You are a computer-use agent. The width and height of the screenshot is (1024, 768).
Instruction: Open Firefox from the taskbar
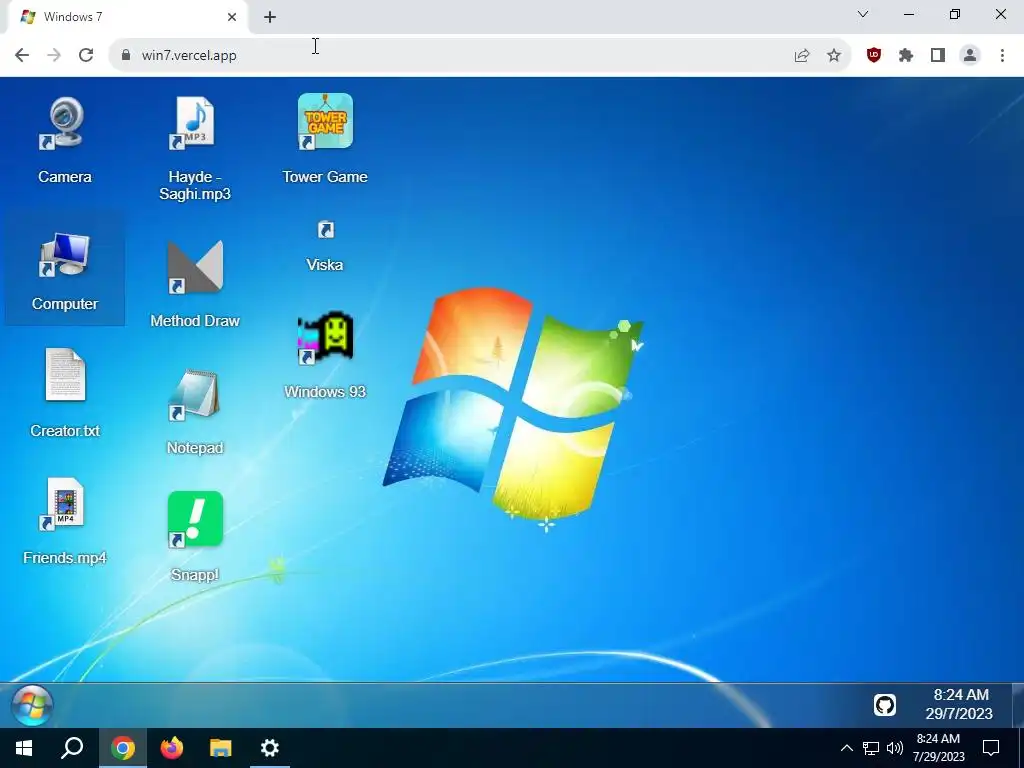[172, 748]
